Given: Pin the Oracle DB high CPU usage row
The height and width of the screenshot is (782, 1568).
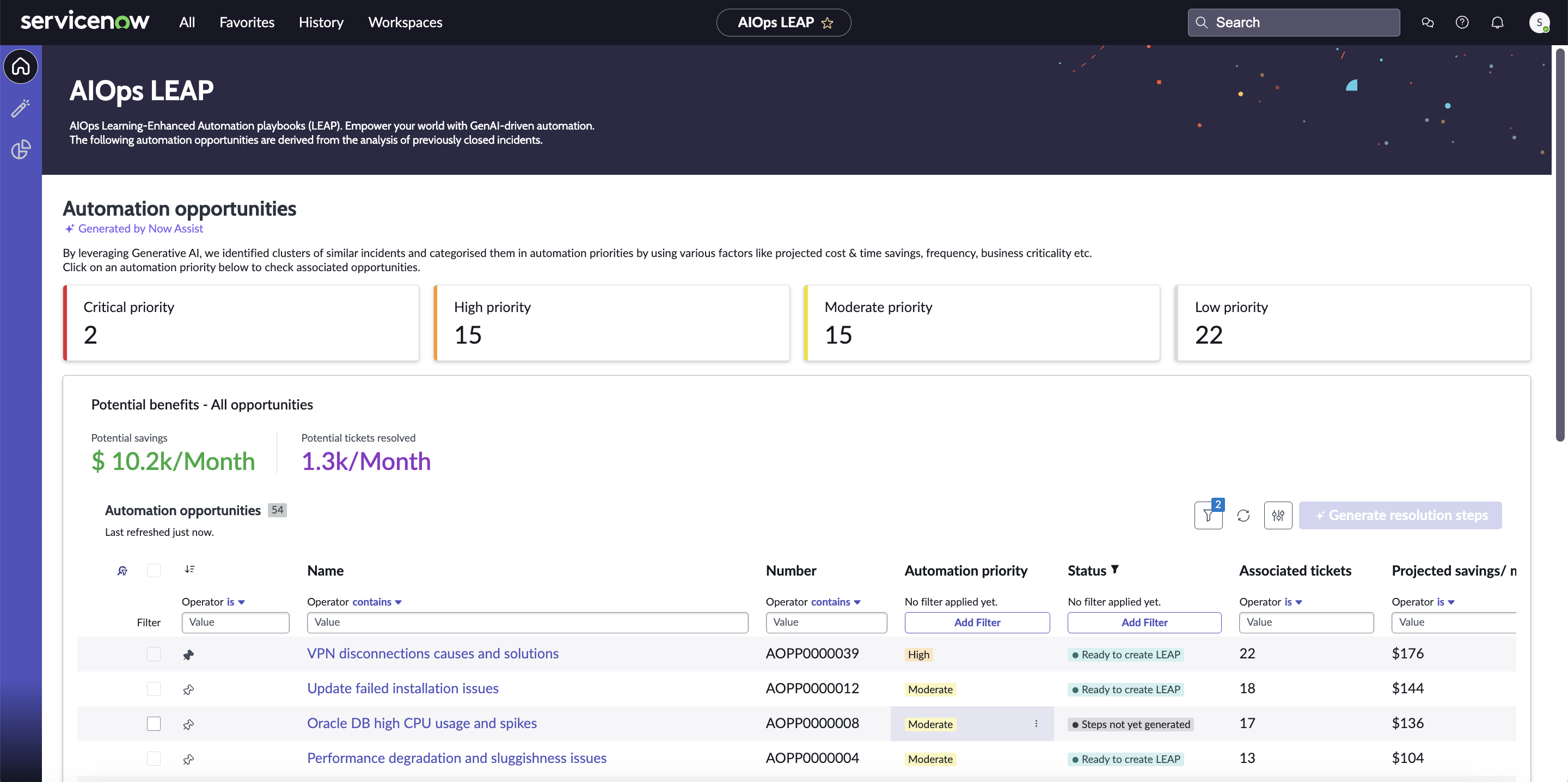Looking at the screenshot, I should coord(189,724).
